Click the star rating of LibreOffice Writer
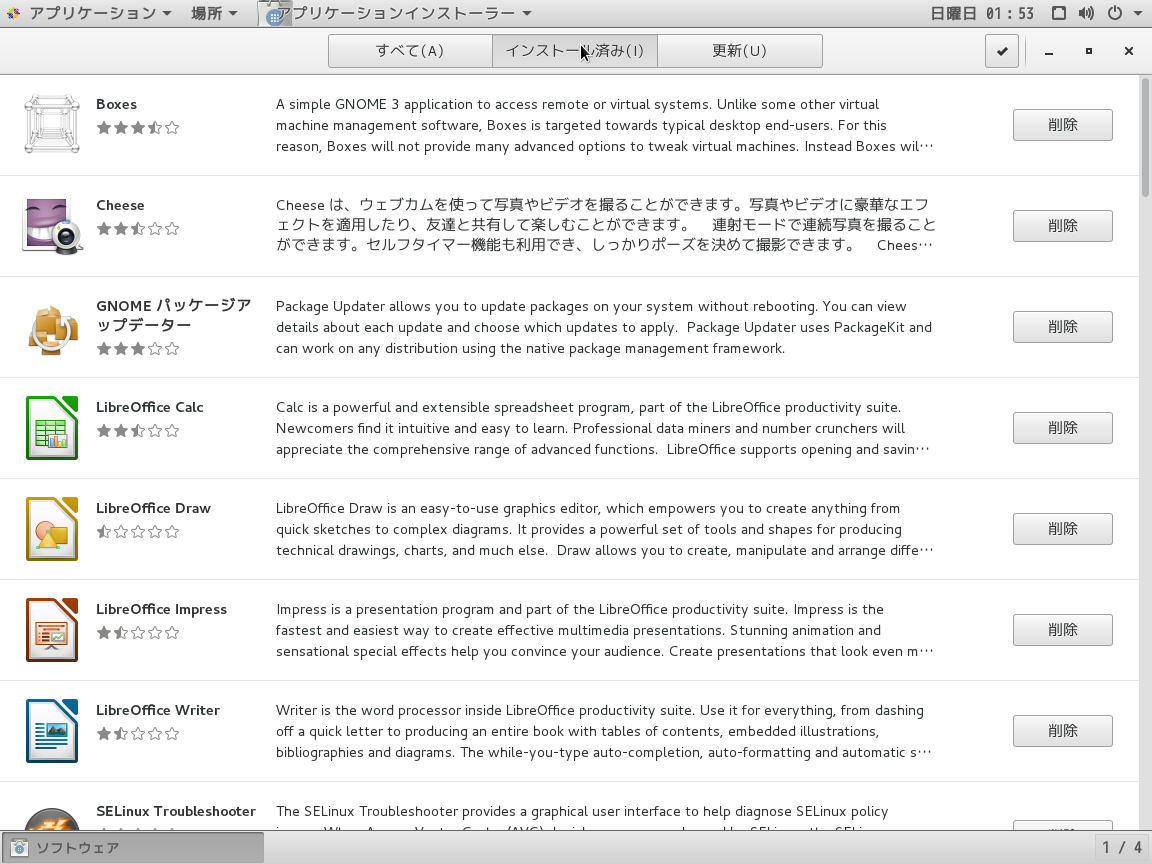The height and width of the screenshot is (864, 1152). click(x=137, y=733)
